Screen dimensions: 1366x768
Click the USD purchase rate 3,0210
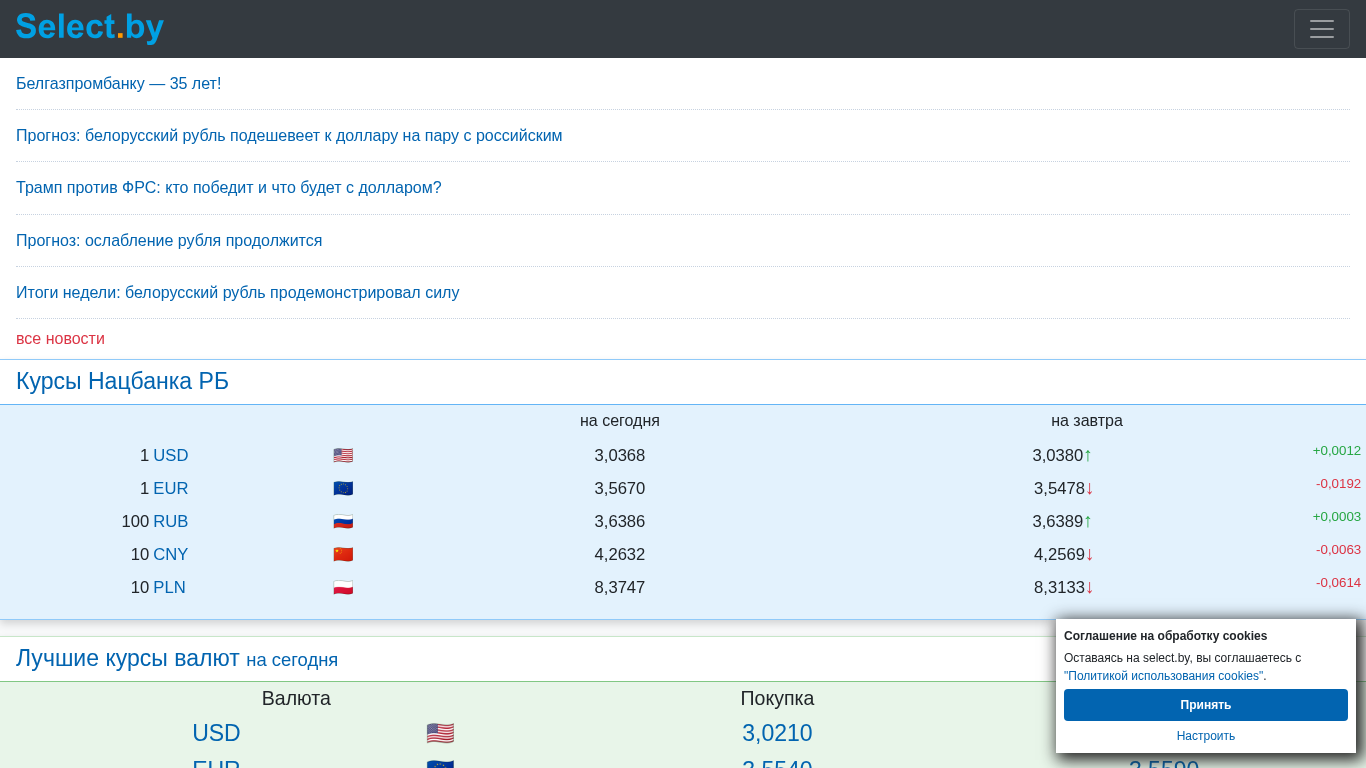tap(777, 733)
